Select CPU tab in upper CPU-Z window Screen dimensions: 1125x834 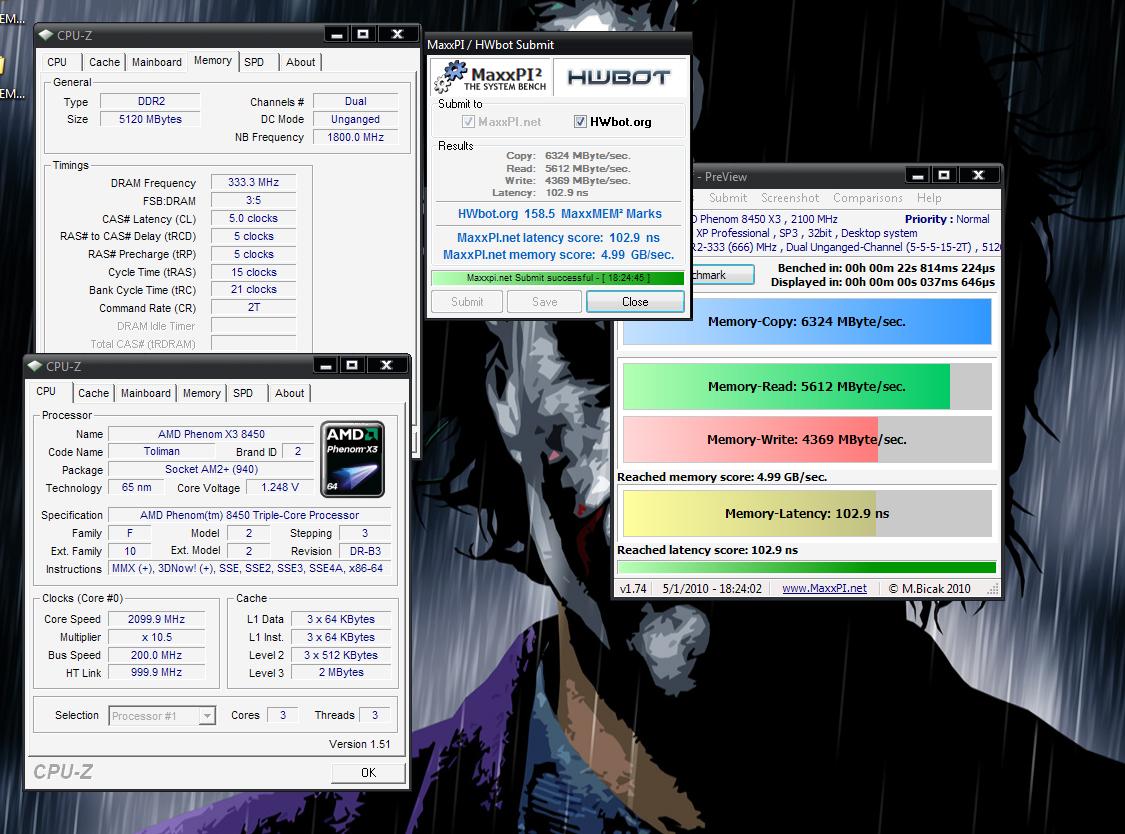click(57, 62)
